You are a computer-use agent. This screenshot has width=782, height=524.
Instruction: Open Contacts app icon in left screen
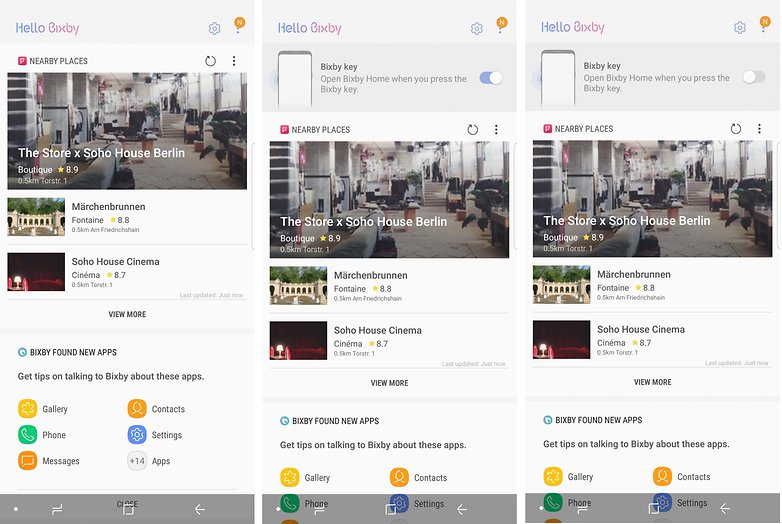[137, 409]
